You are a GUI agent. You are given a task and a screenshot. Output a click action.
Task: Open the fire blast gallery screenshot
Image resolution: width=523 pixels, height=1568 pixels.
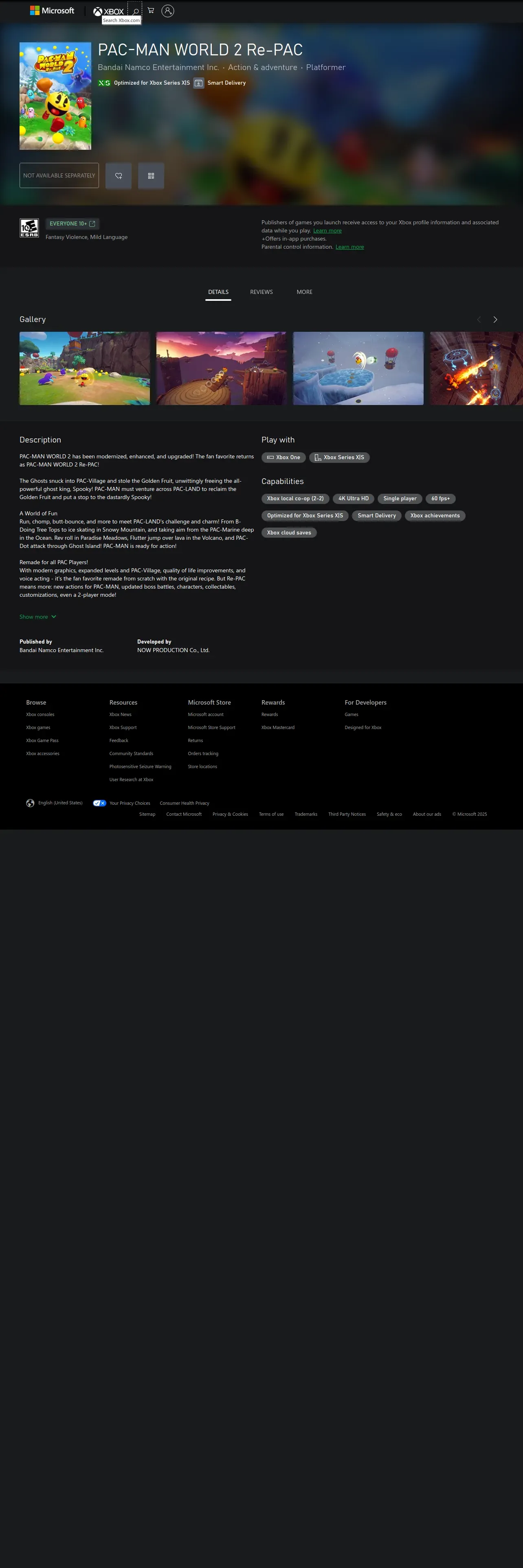[476, 368]
